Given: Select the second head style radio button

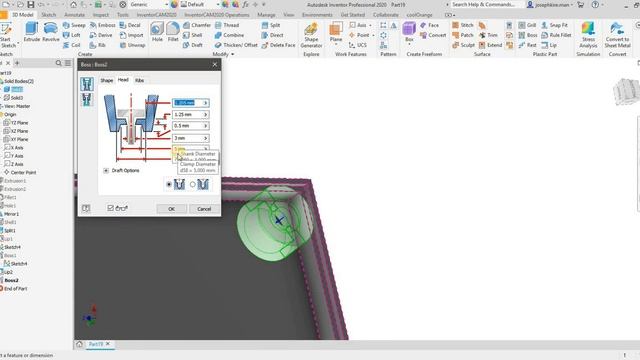Looking at the screenshot, I should pos(193,184).
